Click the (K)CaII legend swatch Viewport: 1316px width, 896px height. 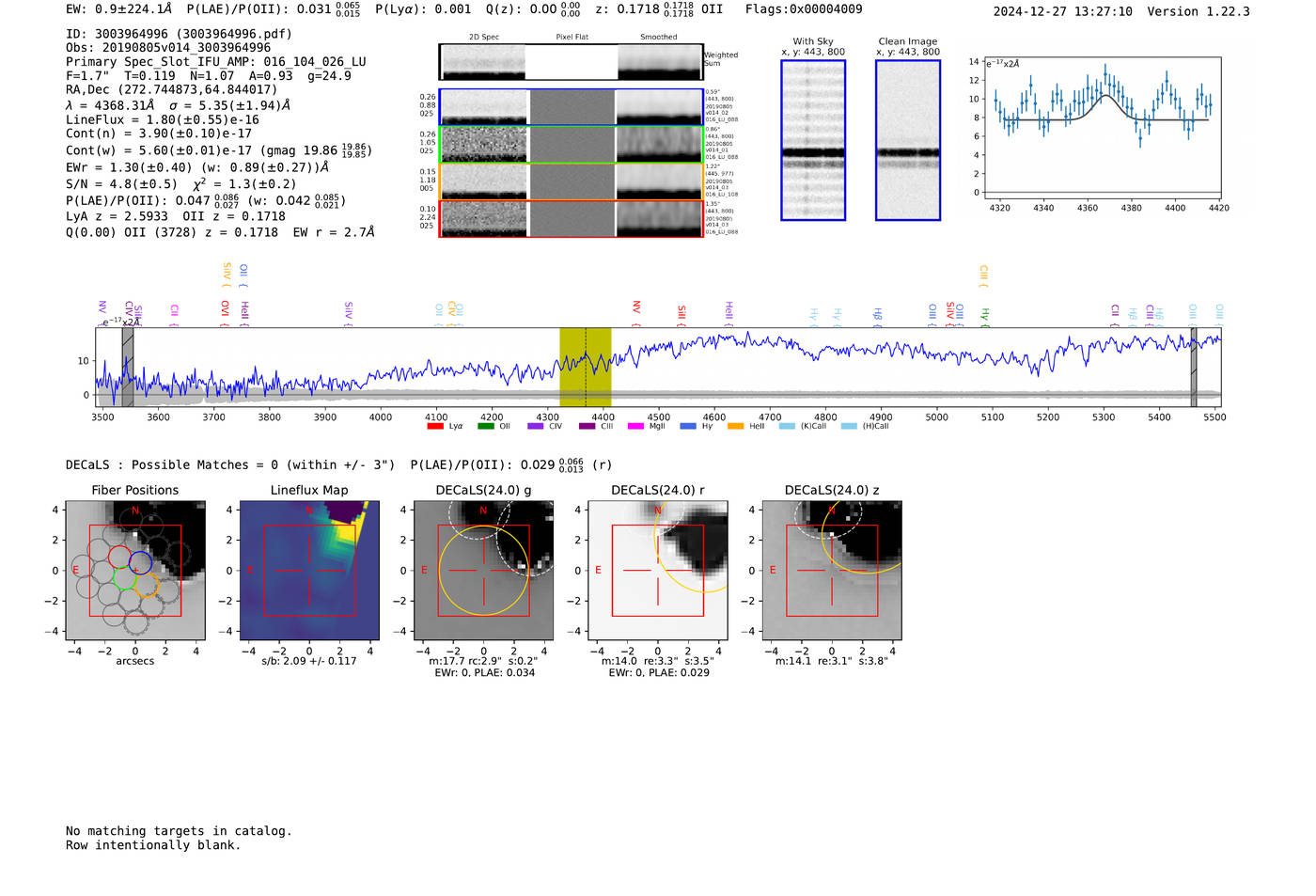click(788, 426)
